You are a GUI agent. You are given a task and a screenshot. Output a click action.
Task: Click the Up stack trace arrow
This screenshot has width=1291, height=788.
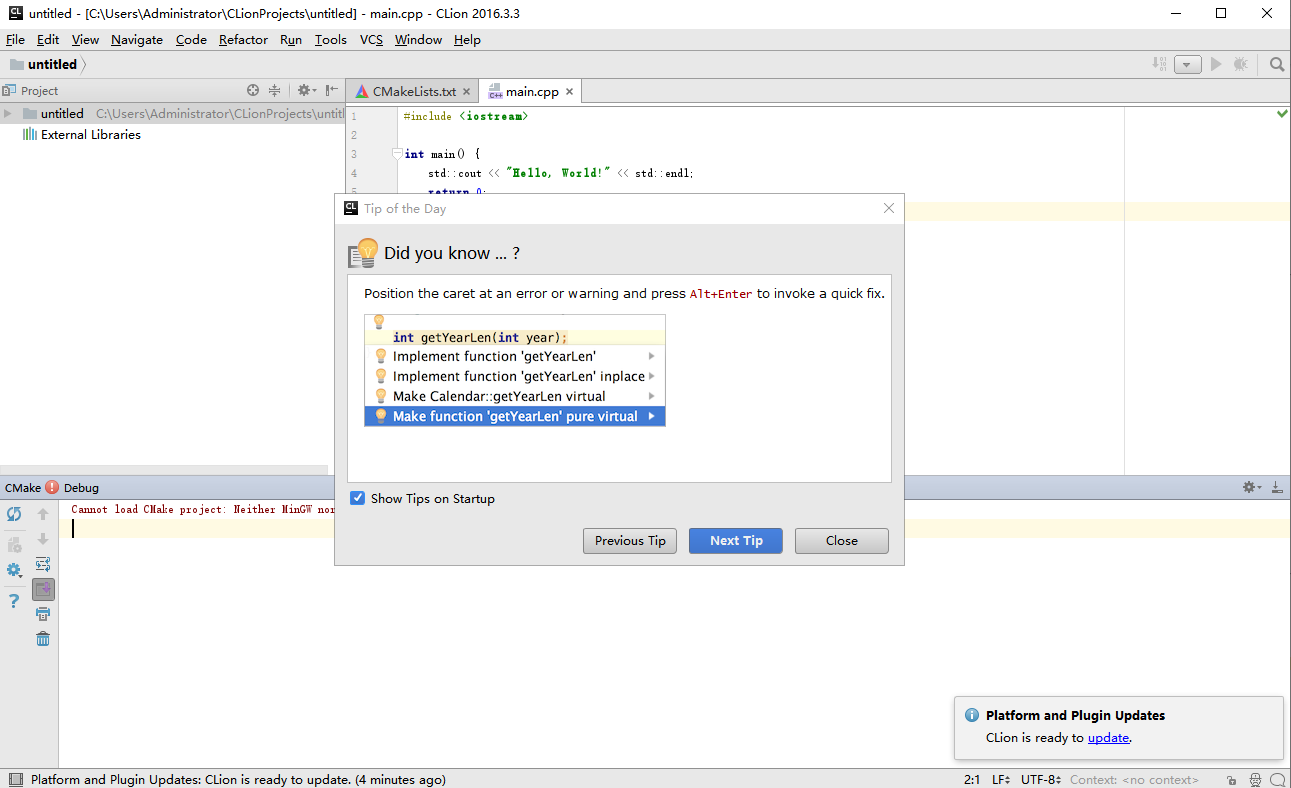43,514
